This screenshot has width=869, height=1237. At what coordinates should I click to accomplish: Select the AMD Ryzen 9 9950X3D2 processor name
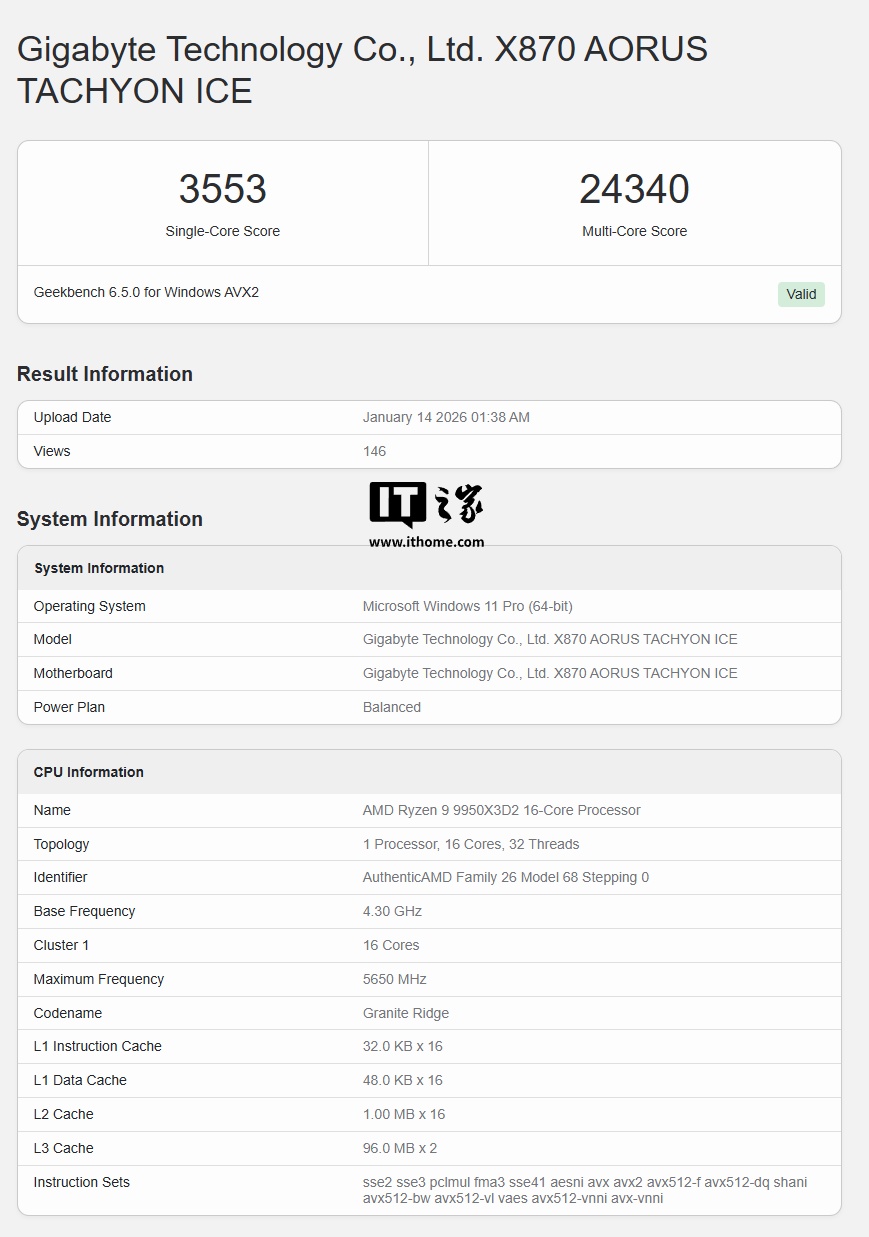click(x=501, y=810)
